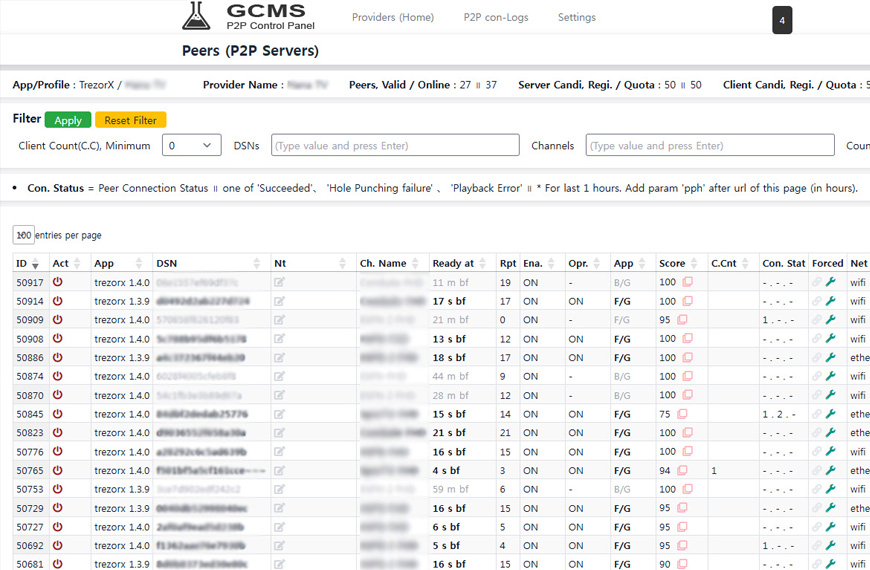Open the wrench tool for peer 50692
This screenshot has width=870, height=570.
[830, 546]
